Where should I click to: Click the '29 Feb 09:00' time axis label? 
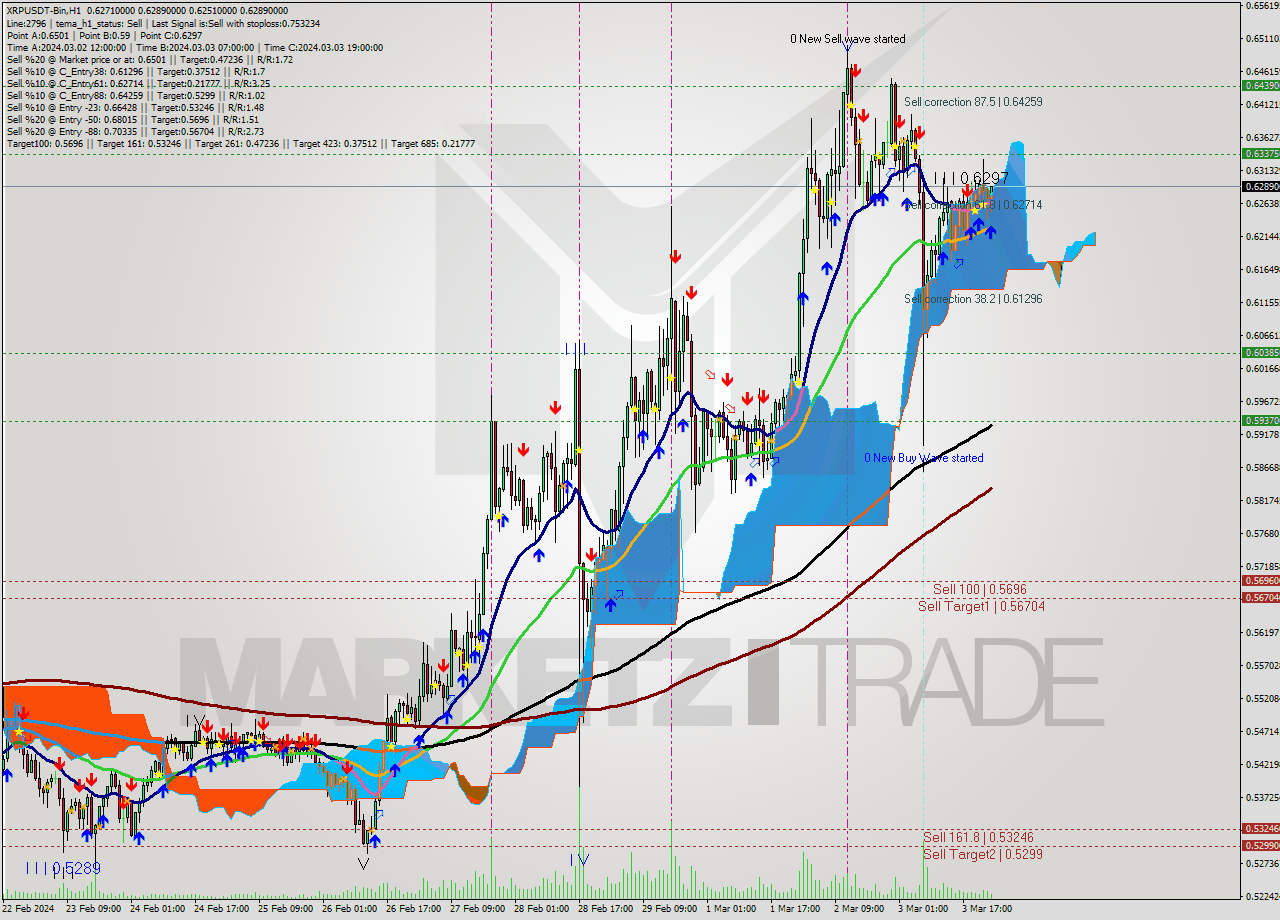pos(670,910)
